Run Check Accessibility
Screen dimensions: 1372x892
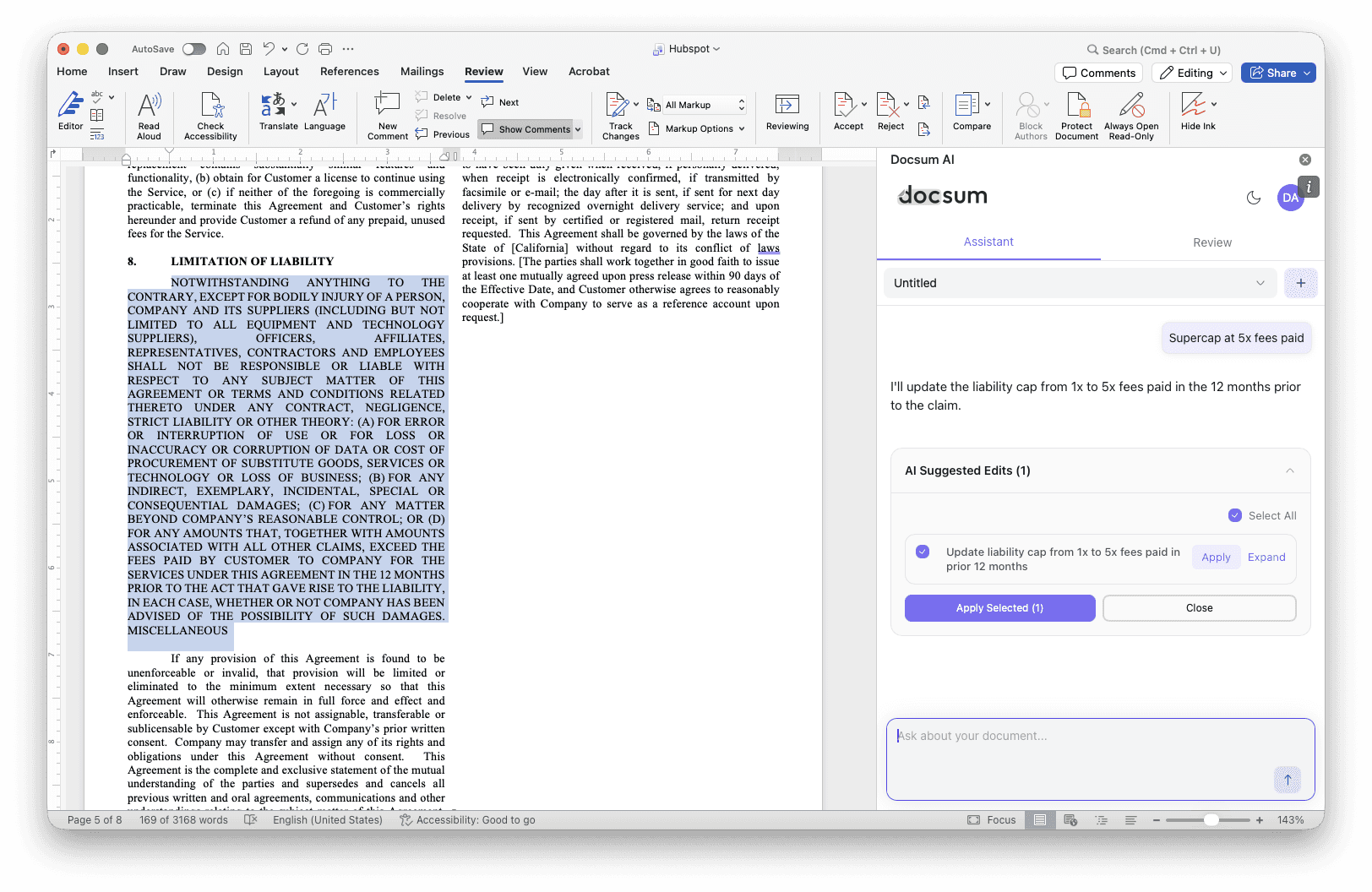click(x=210, y=116)
